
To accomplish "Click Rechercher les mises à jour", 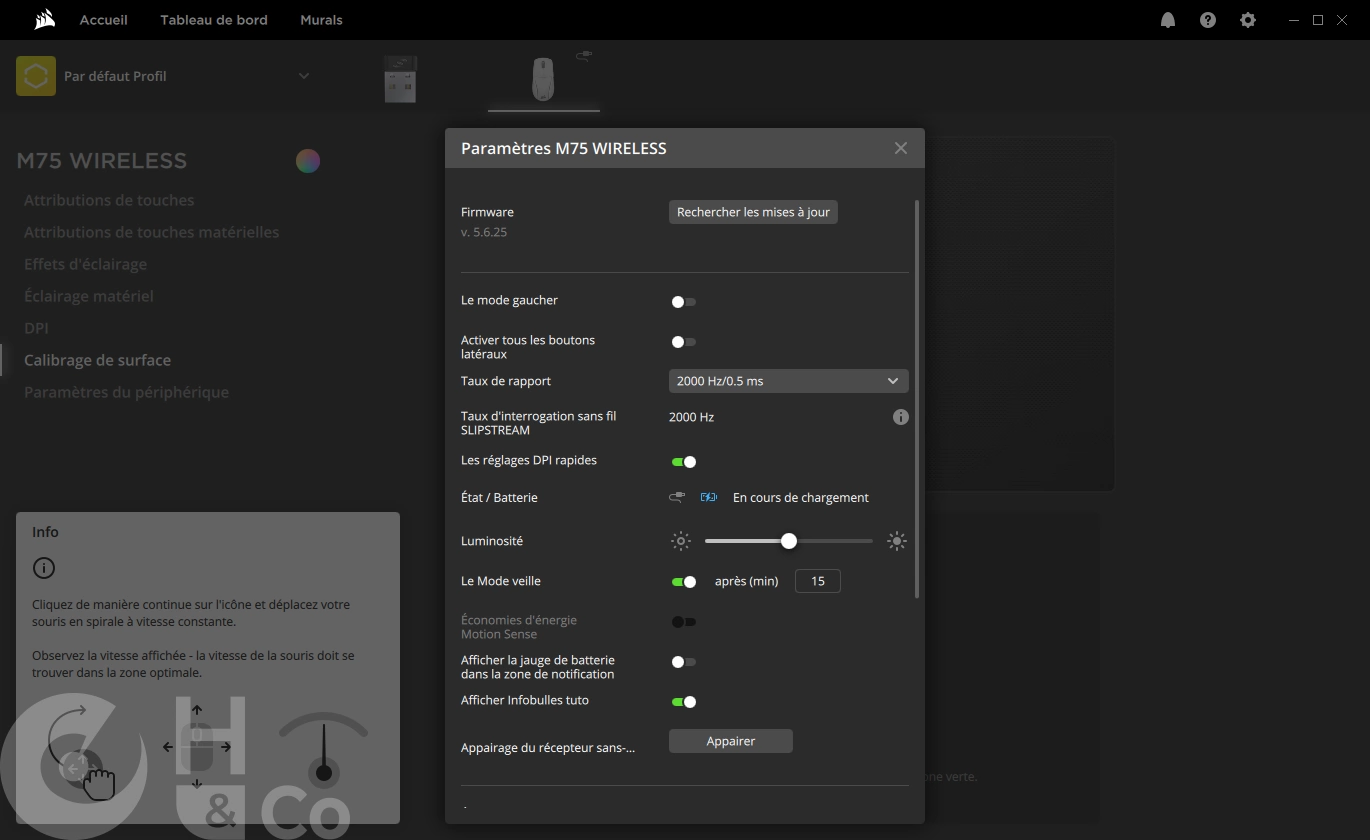I will pos(753,212).
